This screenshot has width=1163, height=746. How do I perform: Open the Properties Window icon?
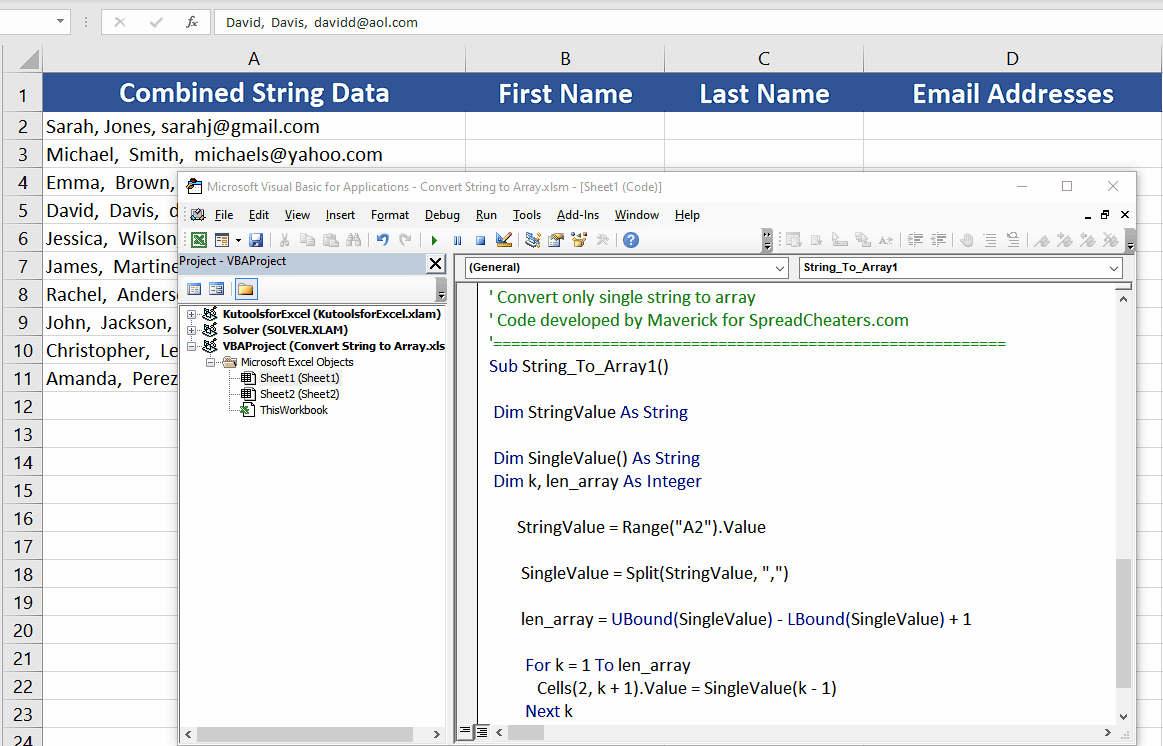[556, 240]
